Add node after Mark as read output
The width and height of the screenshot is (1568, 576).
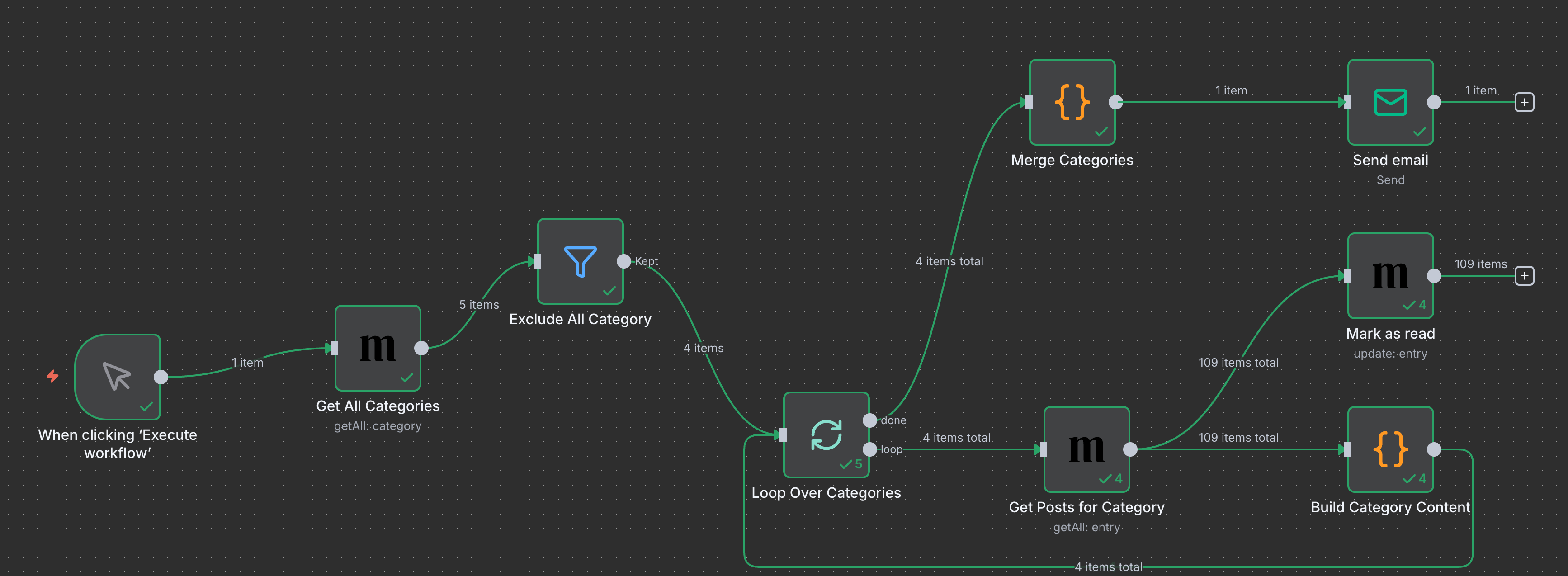pos(1524,275)
